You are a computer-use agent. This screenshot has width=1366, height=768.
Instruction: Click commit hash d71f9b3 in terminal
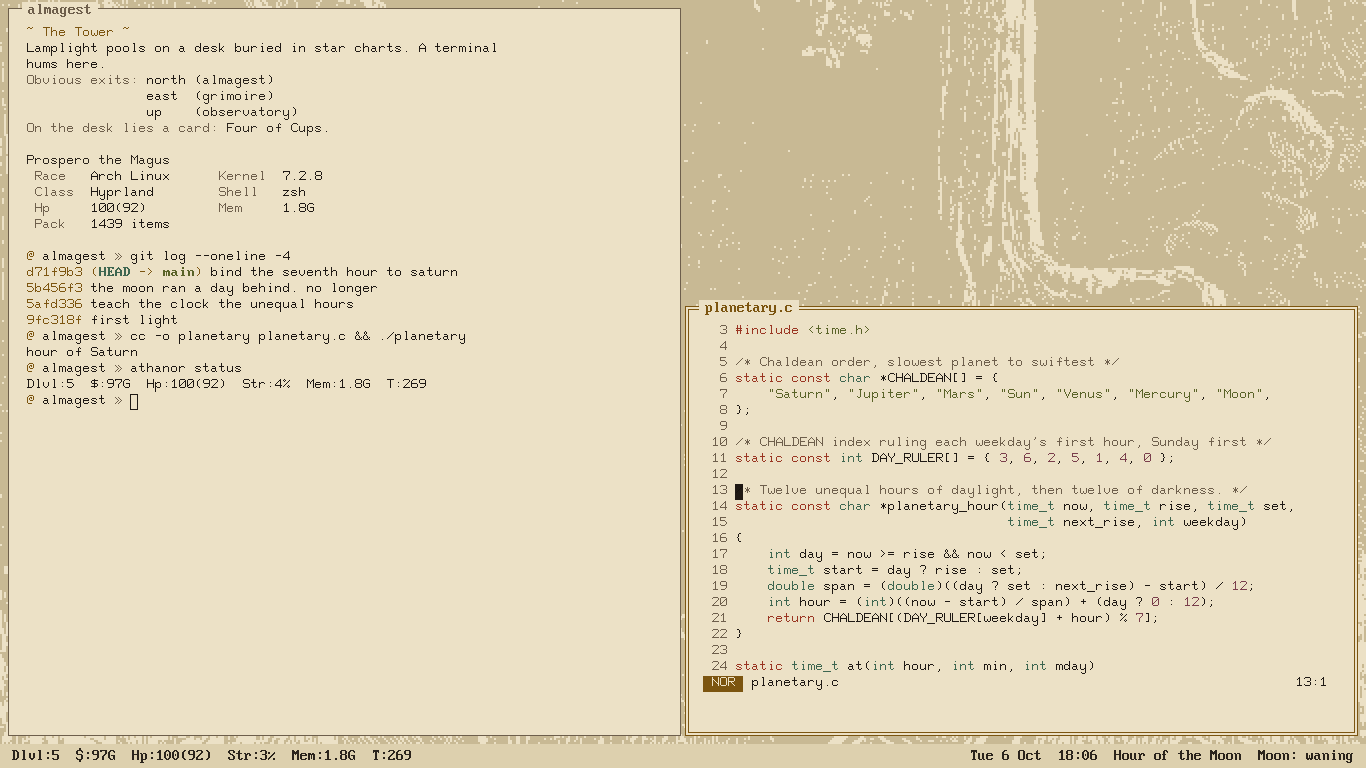click(54, 272)
